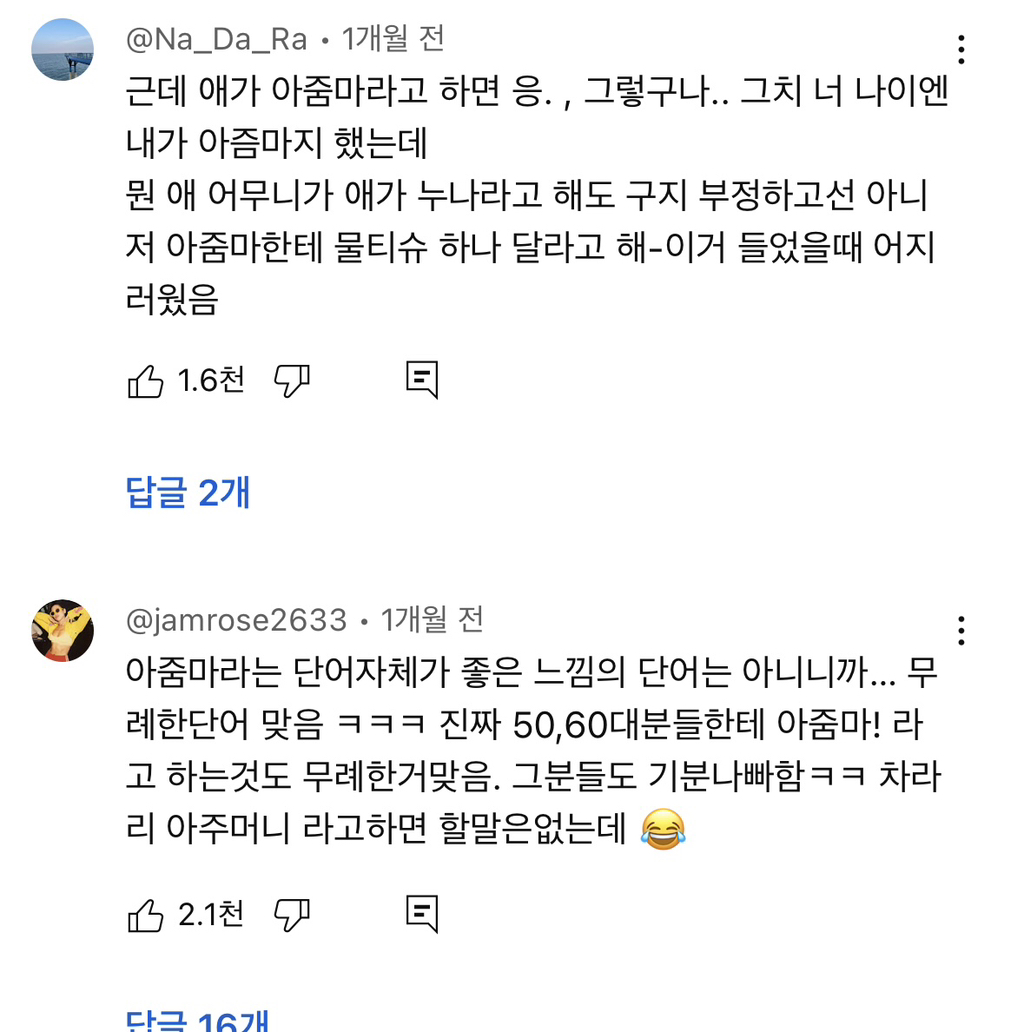Screen dimensions: 1024x1032
Task: Click reply icon under @Na_Da_Ra comment
Action: tap(422, 381)
